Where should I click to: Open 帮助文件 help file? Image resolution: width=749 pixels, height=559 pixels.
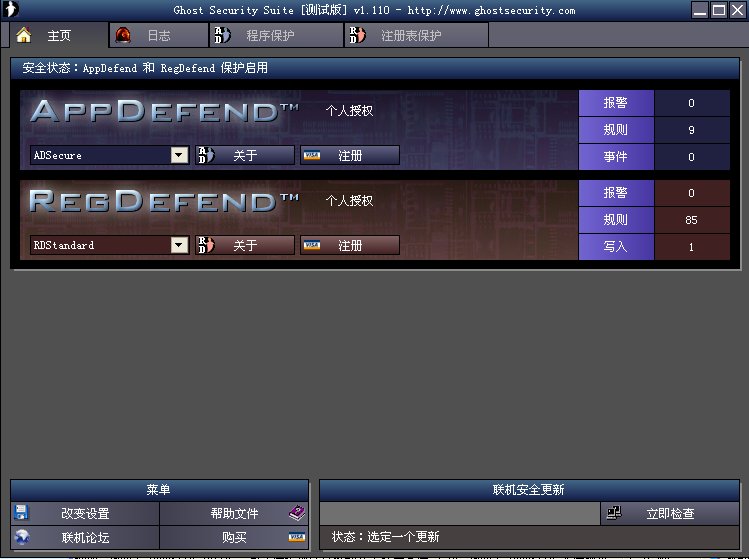click(x=234, y=513)
